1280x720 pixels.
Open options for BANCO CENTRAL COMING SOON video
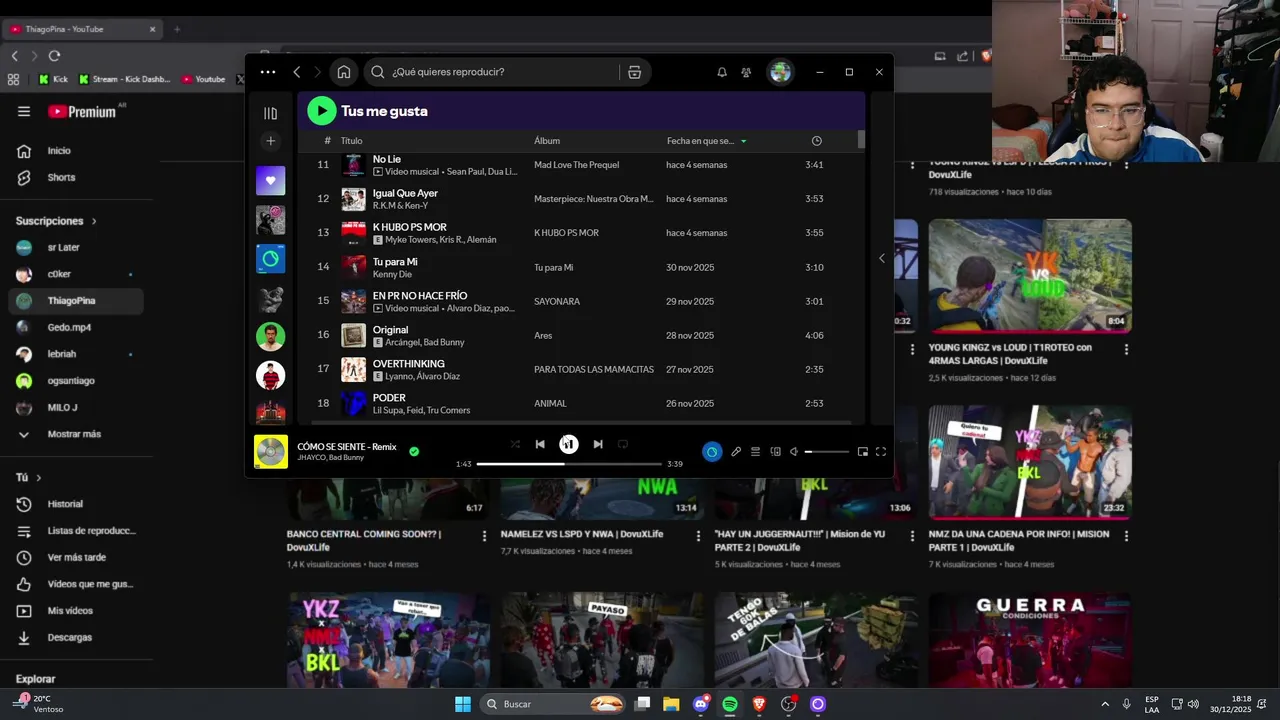(485, 536)
